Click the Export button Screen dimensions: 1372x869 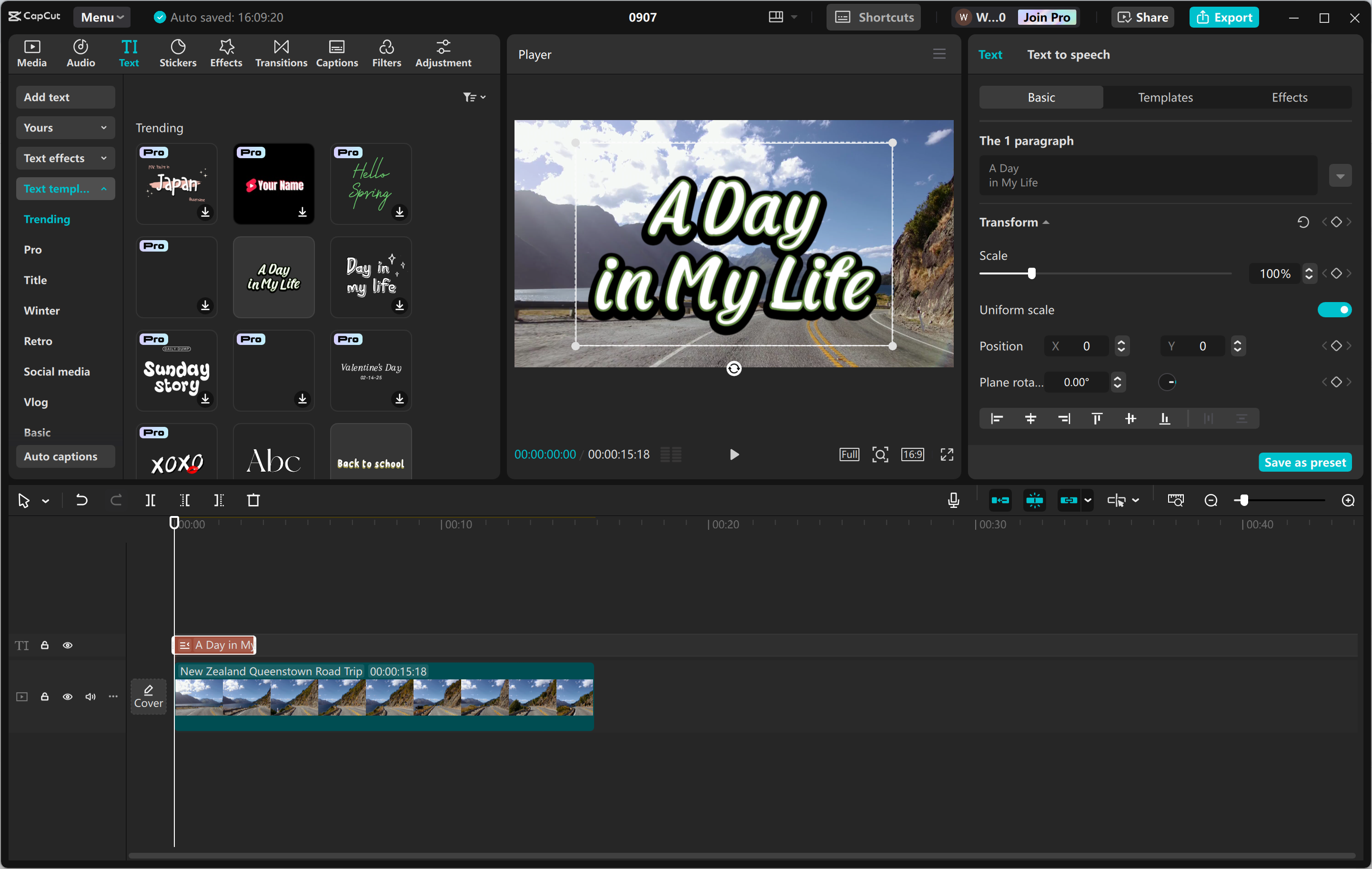1224,17
